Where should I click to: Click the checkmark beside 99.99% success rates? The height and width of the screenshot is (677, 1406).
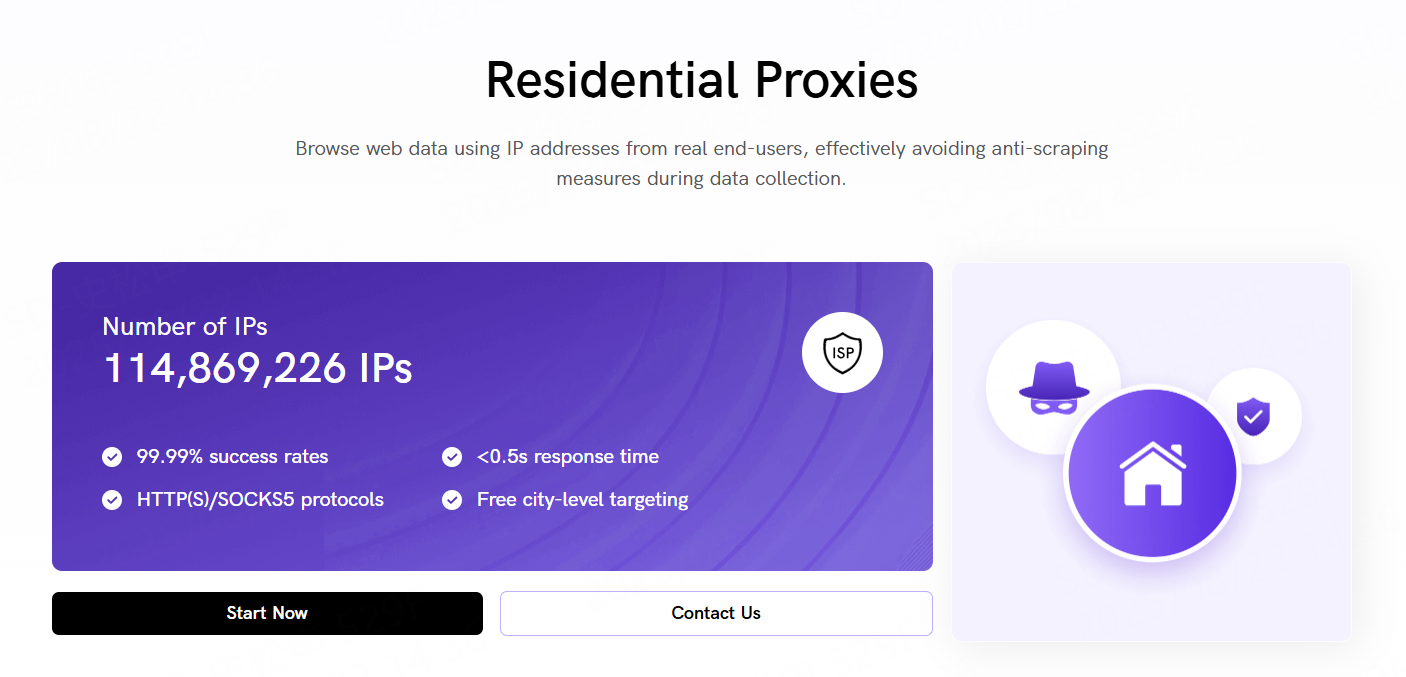click(112, 457)
